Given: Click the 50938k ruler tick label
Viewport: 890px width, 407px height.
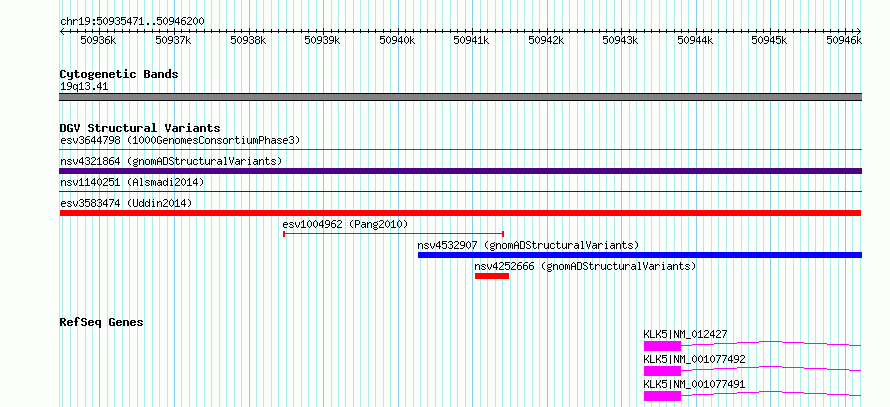Looking at the screenshot, I should pos(248,40).
